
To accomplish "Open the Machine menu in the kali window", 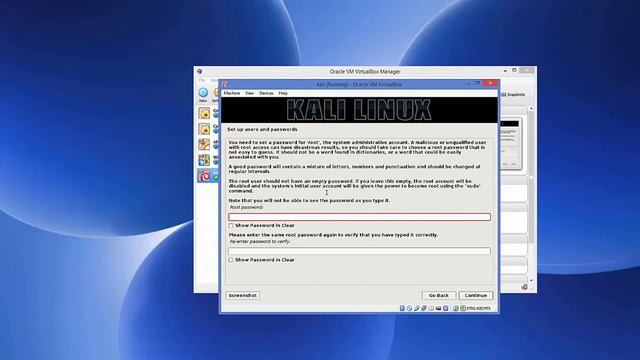I will click(x=232, y=93).
